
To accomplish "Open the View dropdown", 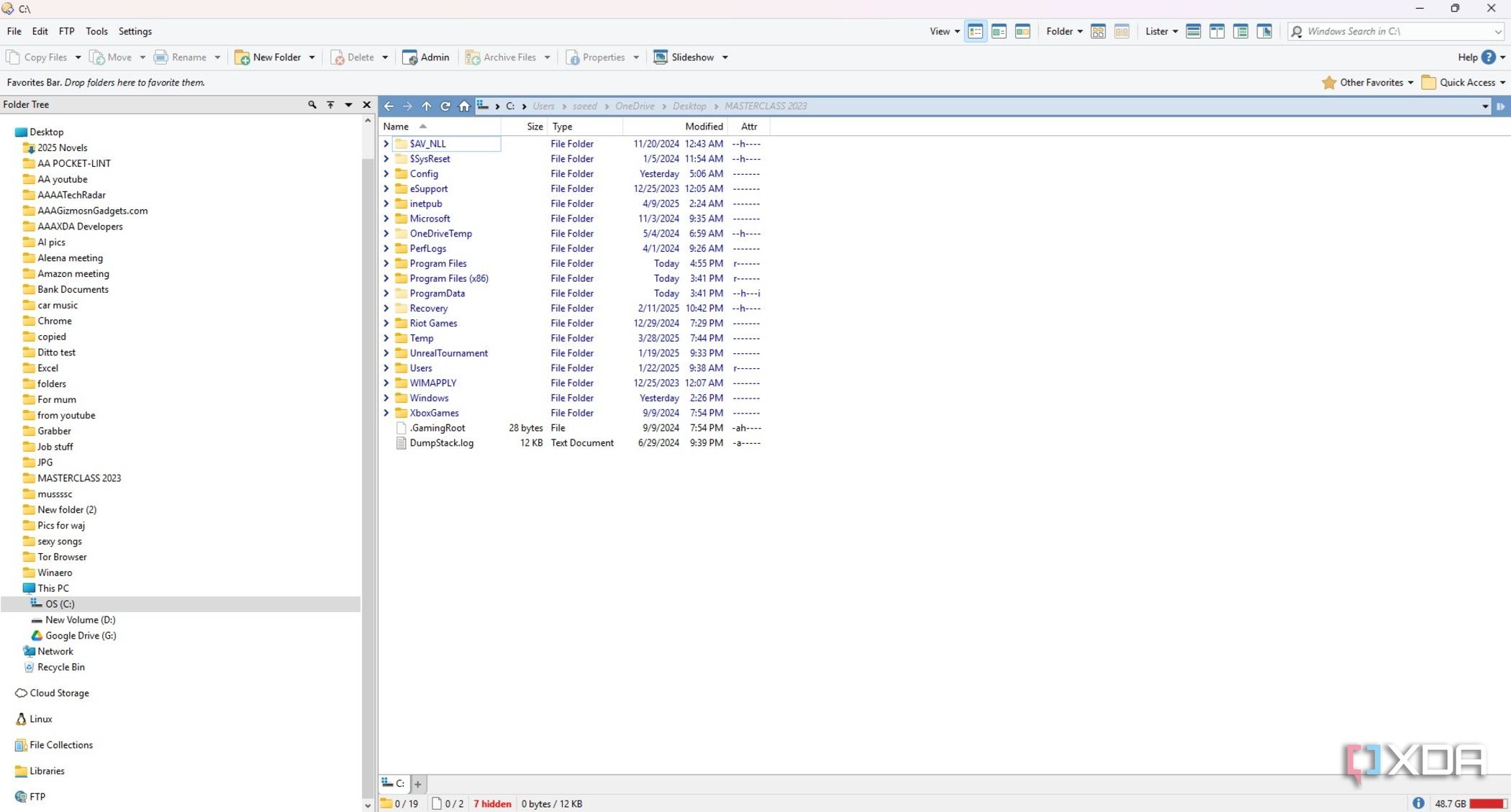I will pos(945,31).
